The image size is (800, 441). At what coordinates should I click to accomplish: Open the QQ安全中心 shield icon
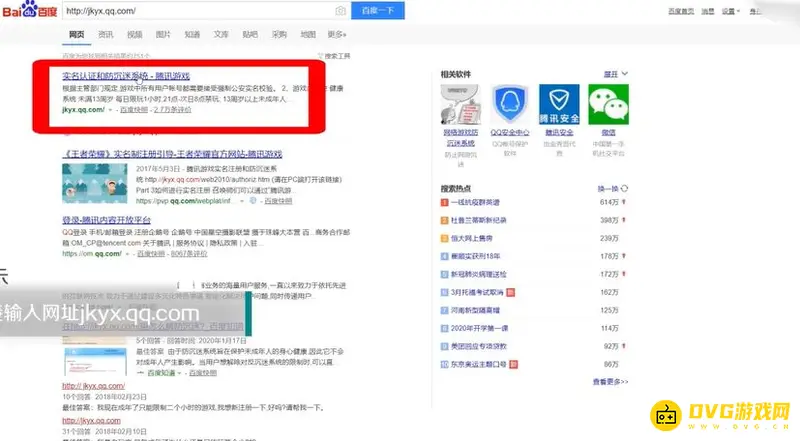point(510,104)
